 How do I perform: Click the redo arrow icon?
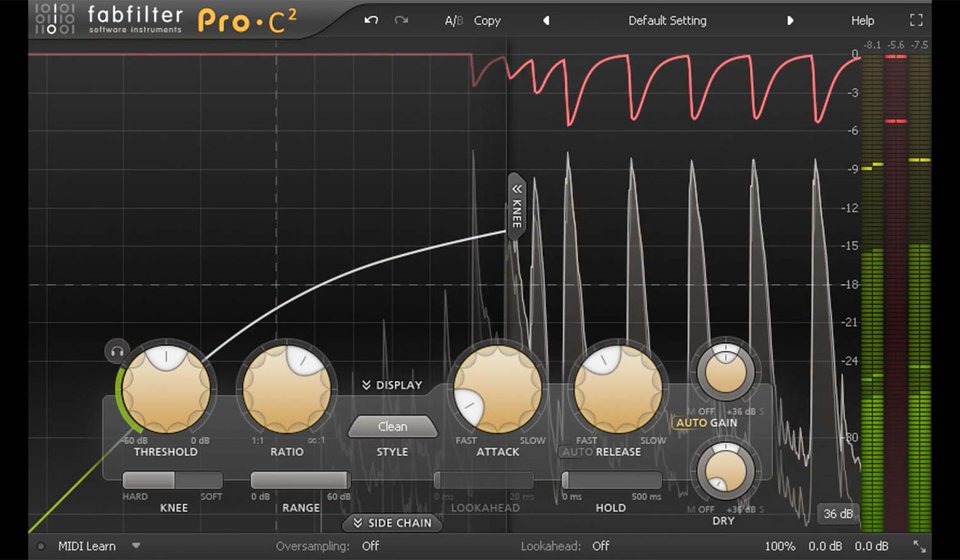click(402, 20)
